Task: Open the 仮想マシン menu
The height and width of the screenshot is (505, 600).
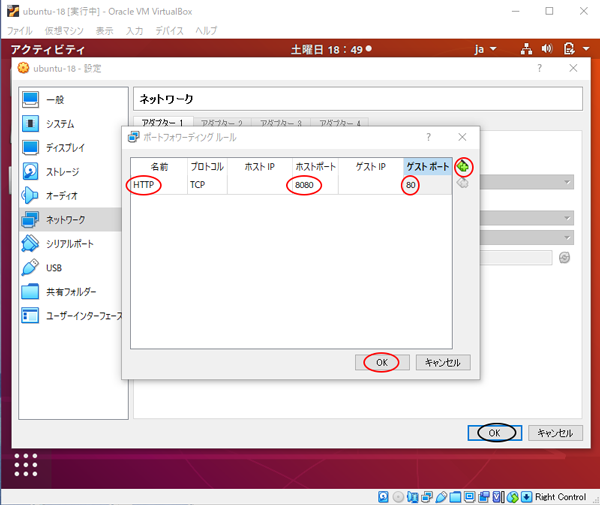Action: (64, 31)
